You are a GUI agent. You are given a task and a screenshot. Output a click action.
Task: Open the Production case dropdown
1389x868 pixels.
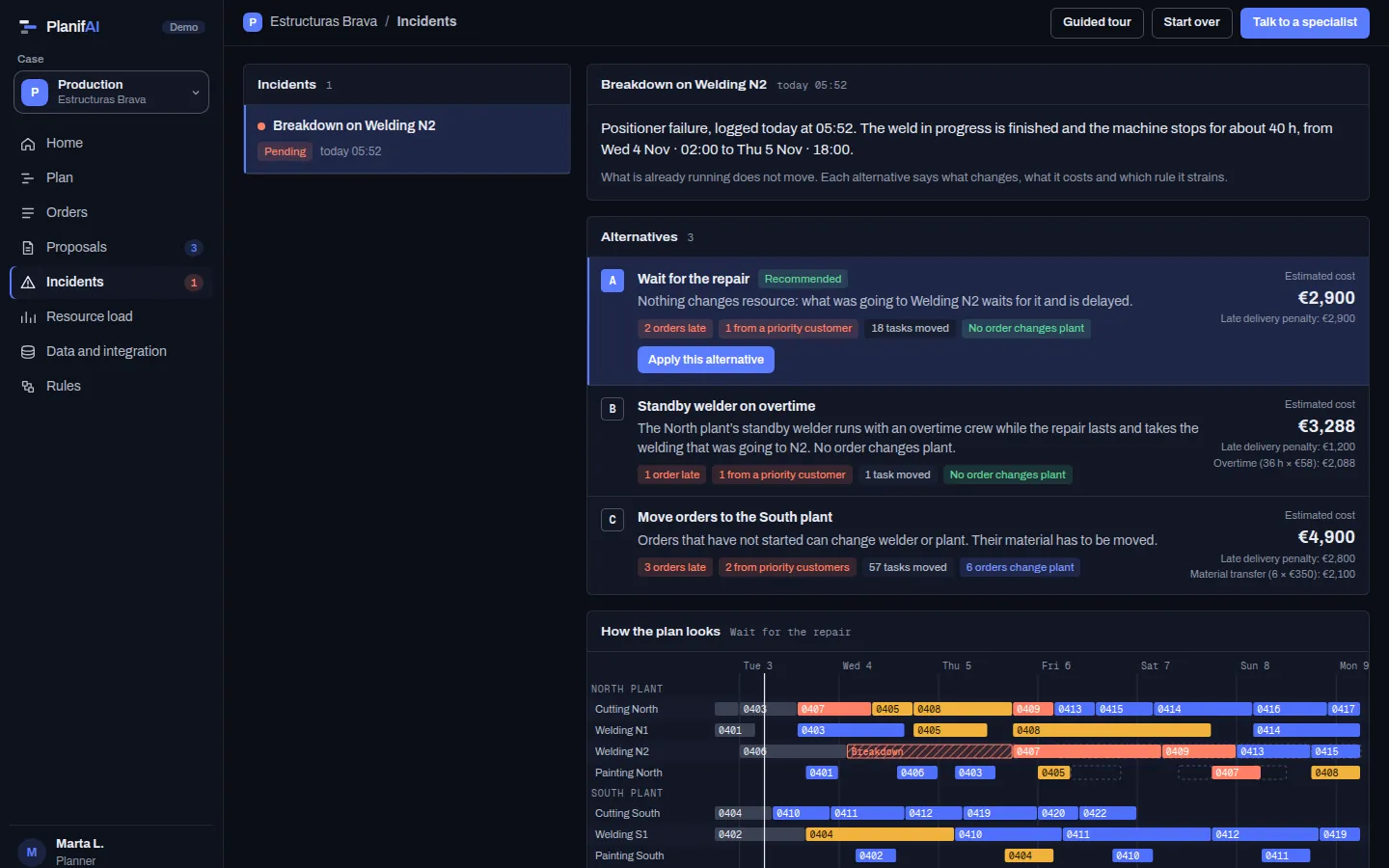111,92
